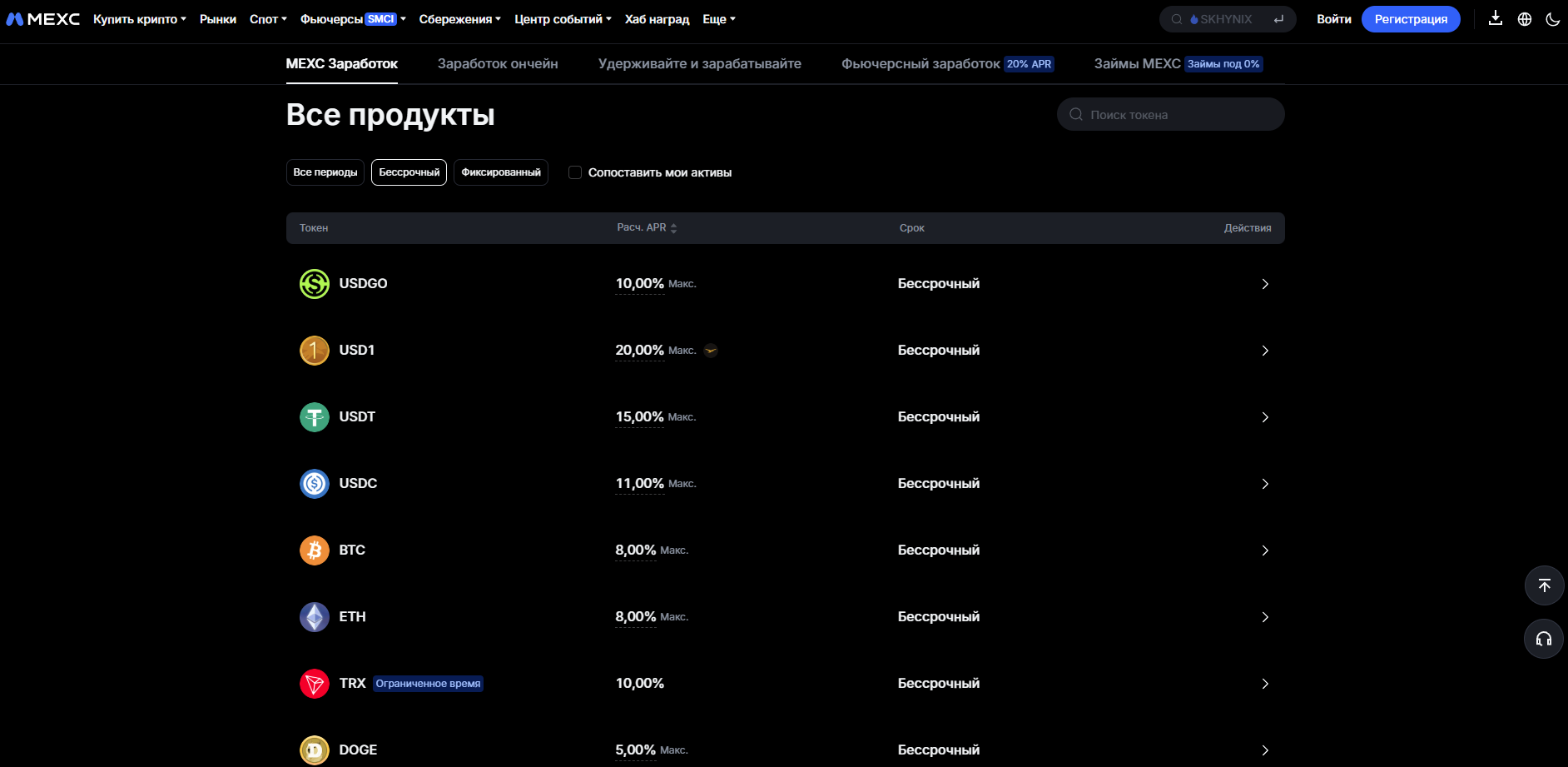Image resolution: width=1568 pixels, height=767 pixels.
Task: Expand the Сбережения dropdown menu
Action: click(x=460, y=19)
